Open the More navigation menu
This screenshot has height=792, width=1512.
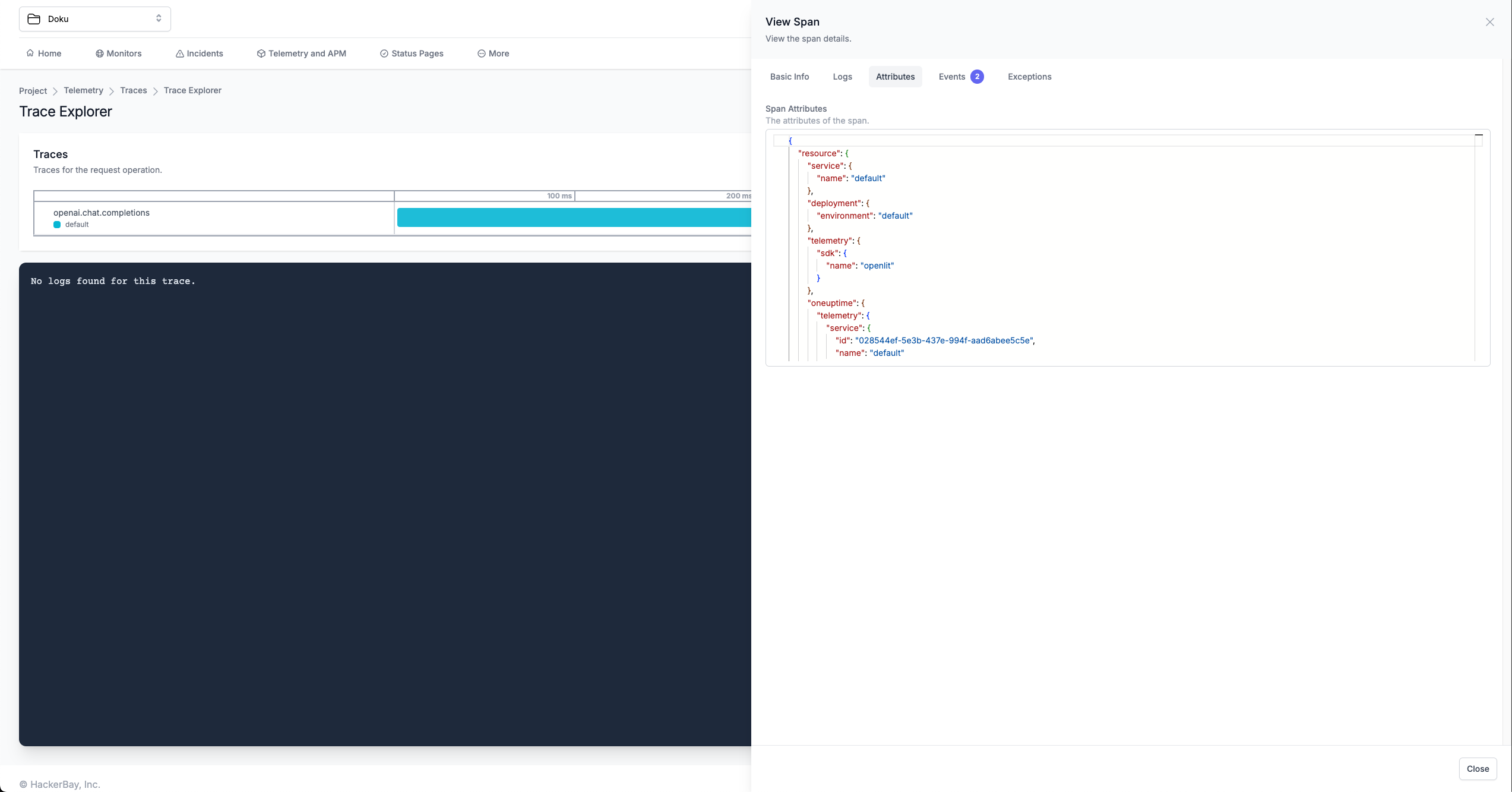pos(493,53)
